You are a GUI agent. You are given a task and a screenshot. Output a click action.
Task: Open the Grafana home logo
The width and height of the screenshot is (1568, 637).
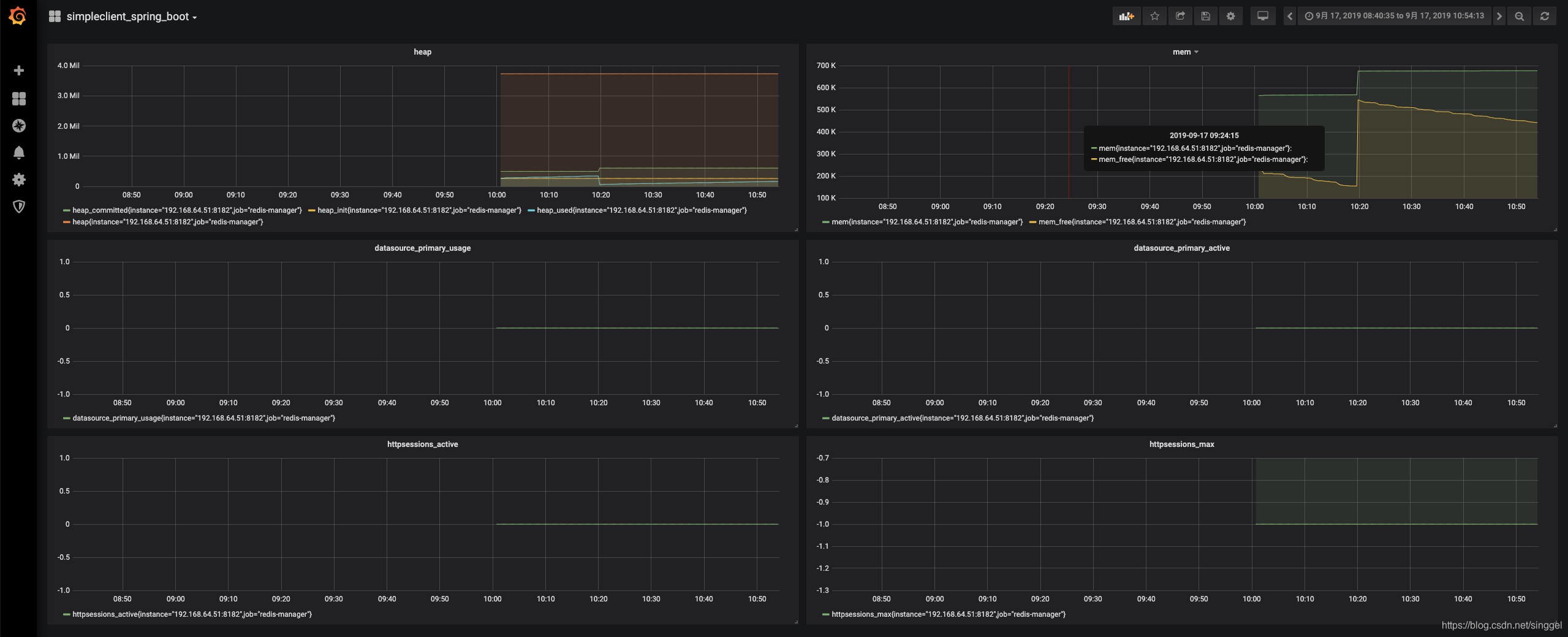click(18, 16)
